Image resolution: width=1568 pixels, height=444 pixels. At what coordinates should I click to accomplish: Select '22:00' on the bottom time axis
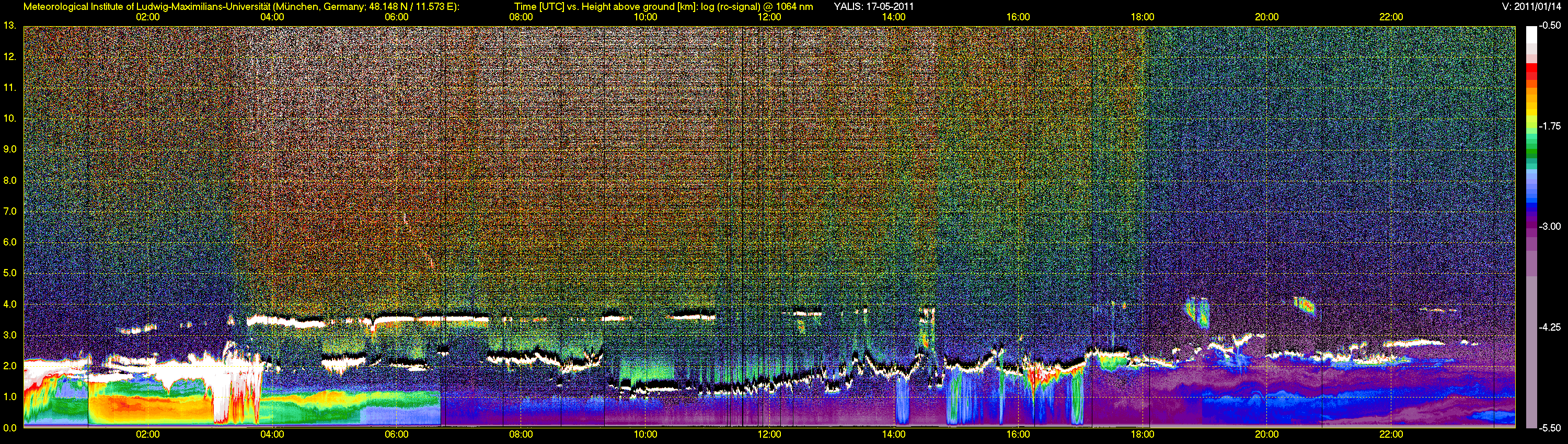point(1391,434)
